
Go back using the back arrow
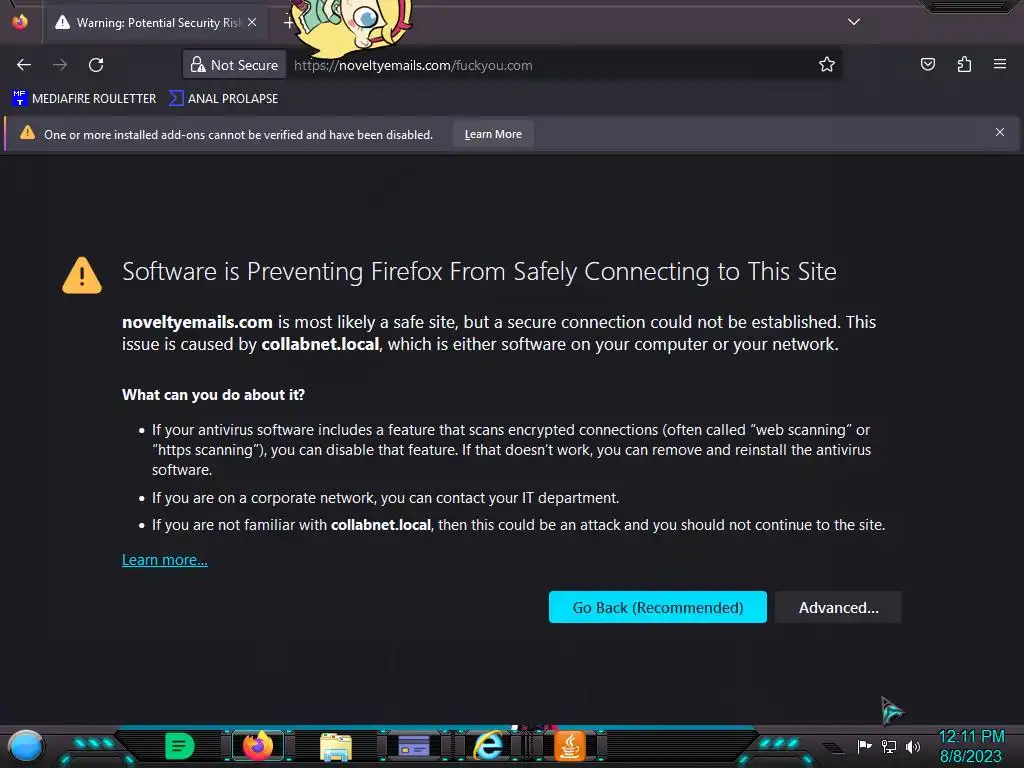(x=24, y=65)
